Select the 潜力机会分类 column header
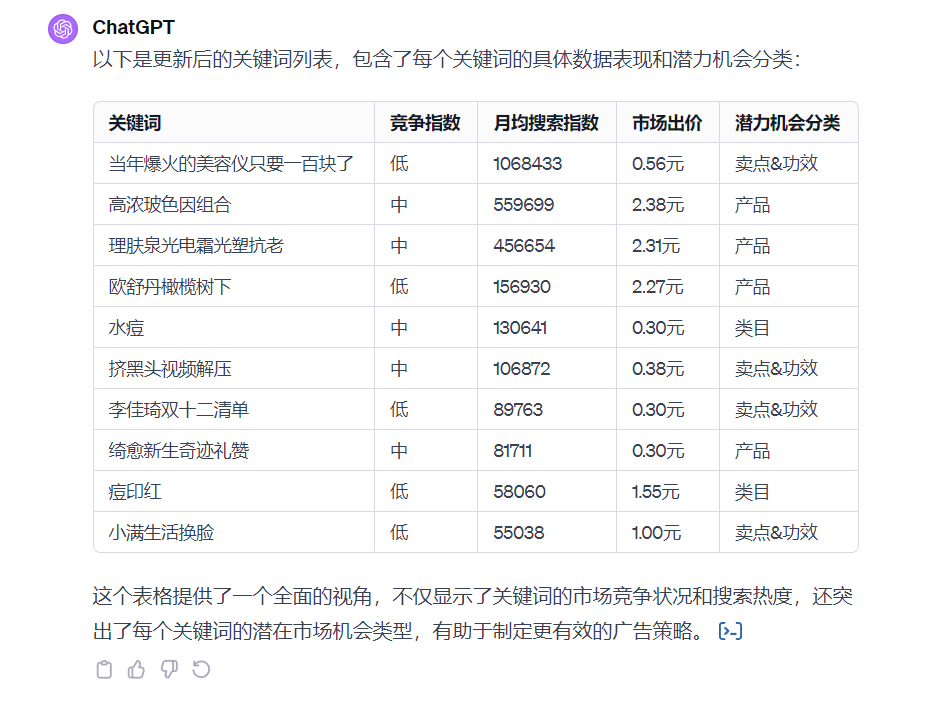The image size is (935, 702). pyautogui.click(x=788, y=122)
